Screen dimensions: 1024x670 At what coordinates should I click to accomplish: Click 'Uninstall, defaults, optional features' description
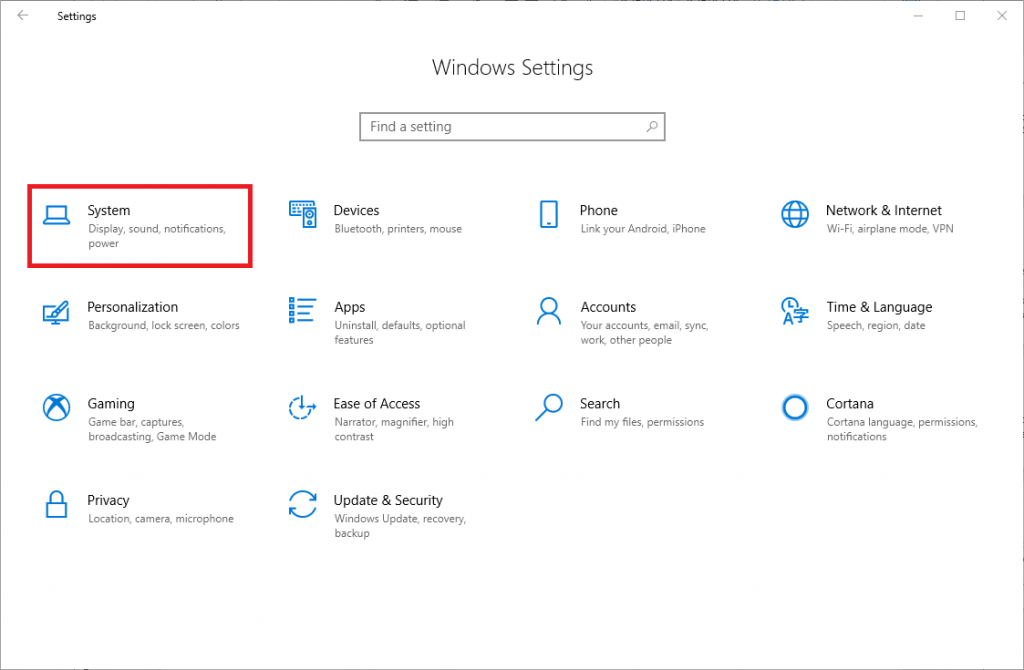pos(400,332)
